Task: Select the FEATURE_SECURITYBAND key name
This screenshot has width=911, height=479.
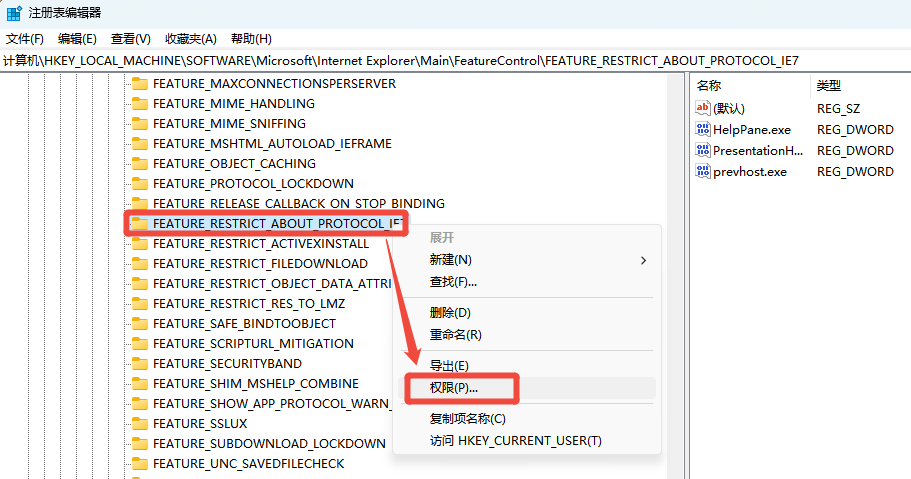Action: pyautogui.click(x=227, y=363)
